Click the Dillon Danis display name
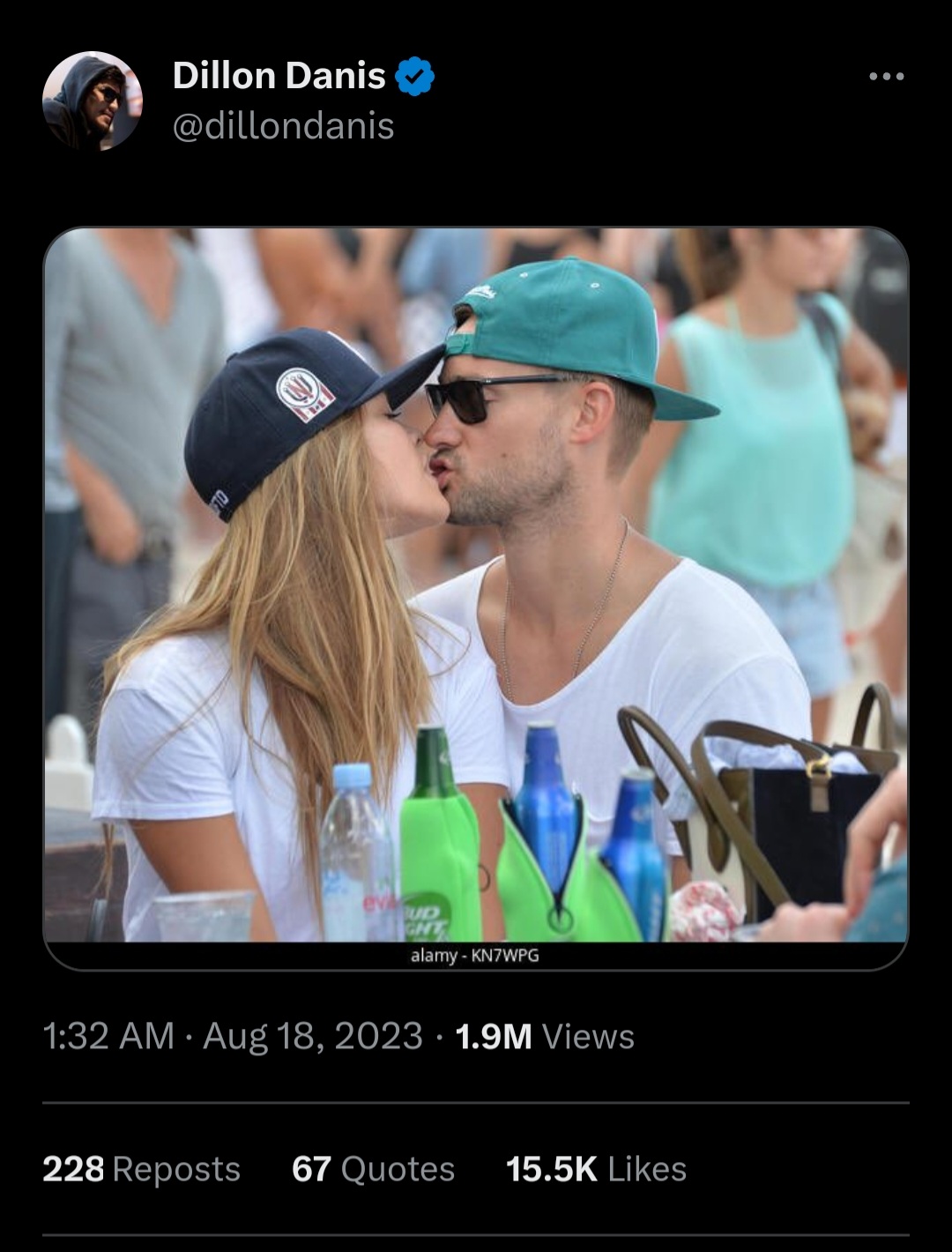 (279, 76)
